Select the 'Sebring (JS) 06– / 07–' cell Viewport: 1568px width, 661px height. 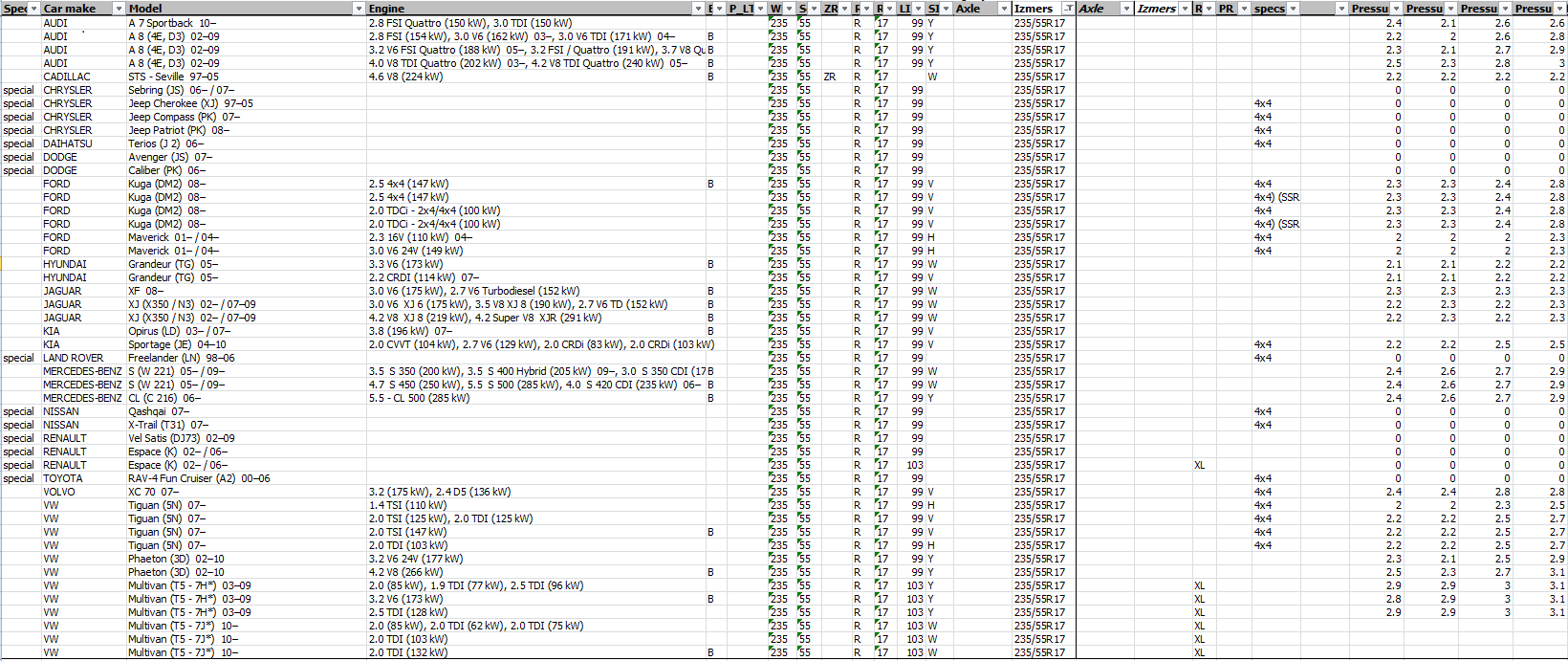pyautogui.click(x=246, y=90)
